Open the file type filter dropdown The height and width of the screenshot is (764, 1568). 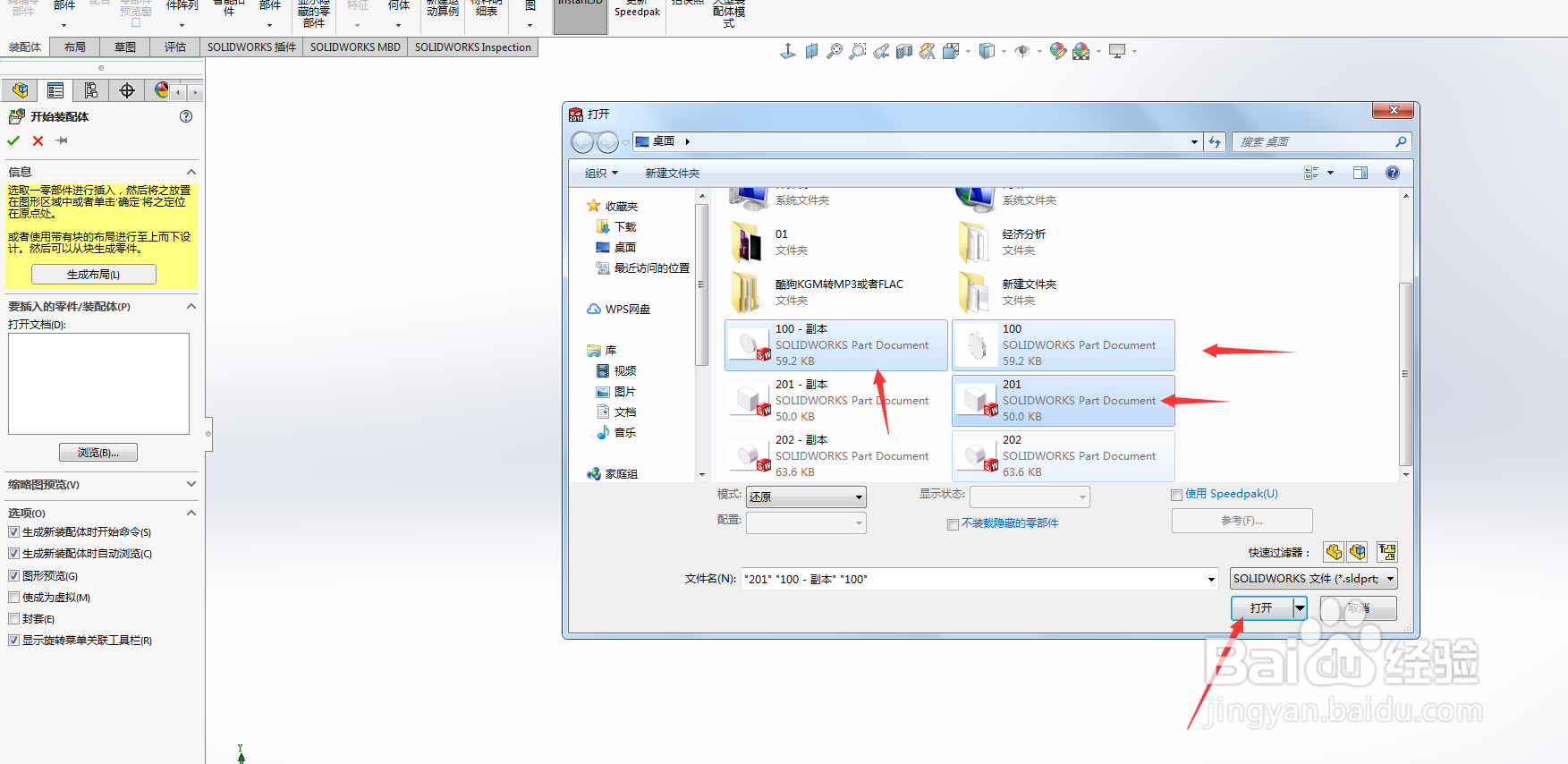click(x=1313, y=579)
